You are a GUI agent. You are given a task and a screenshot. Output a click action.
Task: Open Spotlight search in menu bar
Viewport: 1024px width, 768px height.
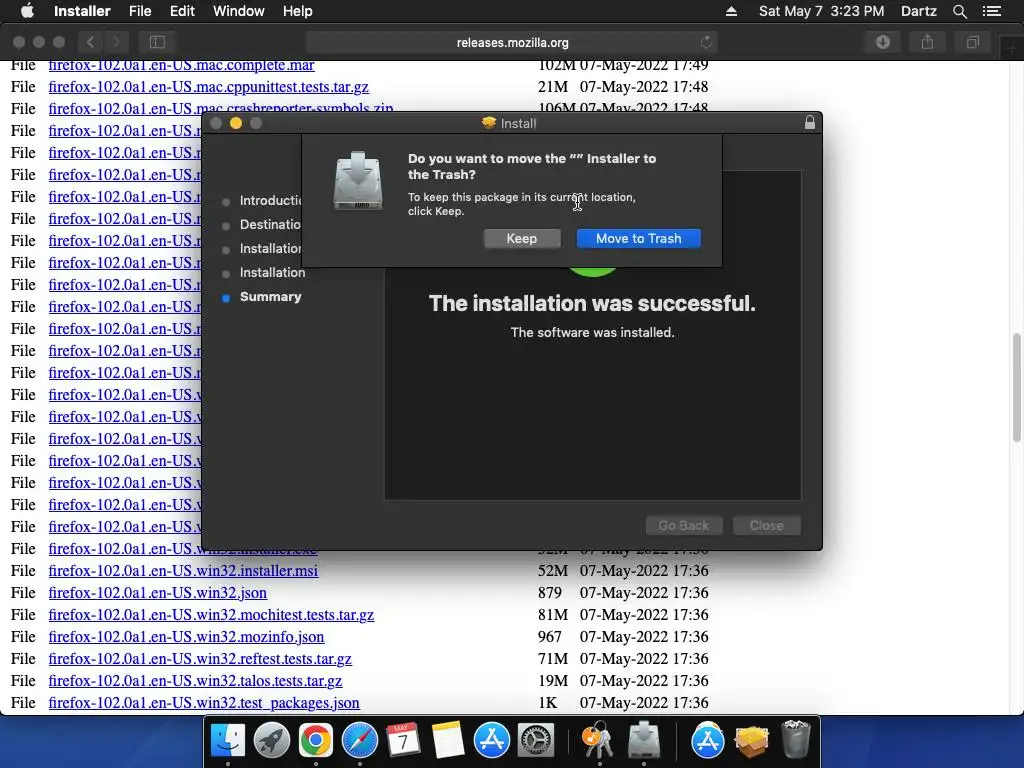[x=959, y=11]
